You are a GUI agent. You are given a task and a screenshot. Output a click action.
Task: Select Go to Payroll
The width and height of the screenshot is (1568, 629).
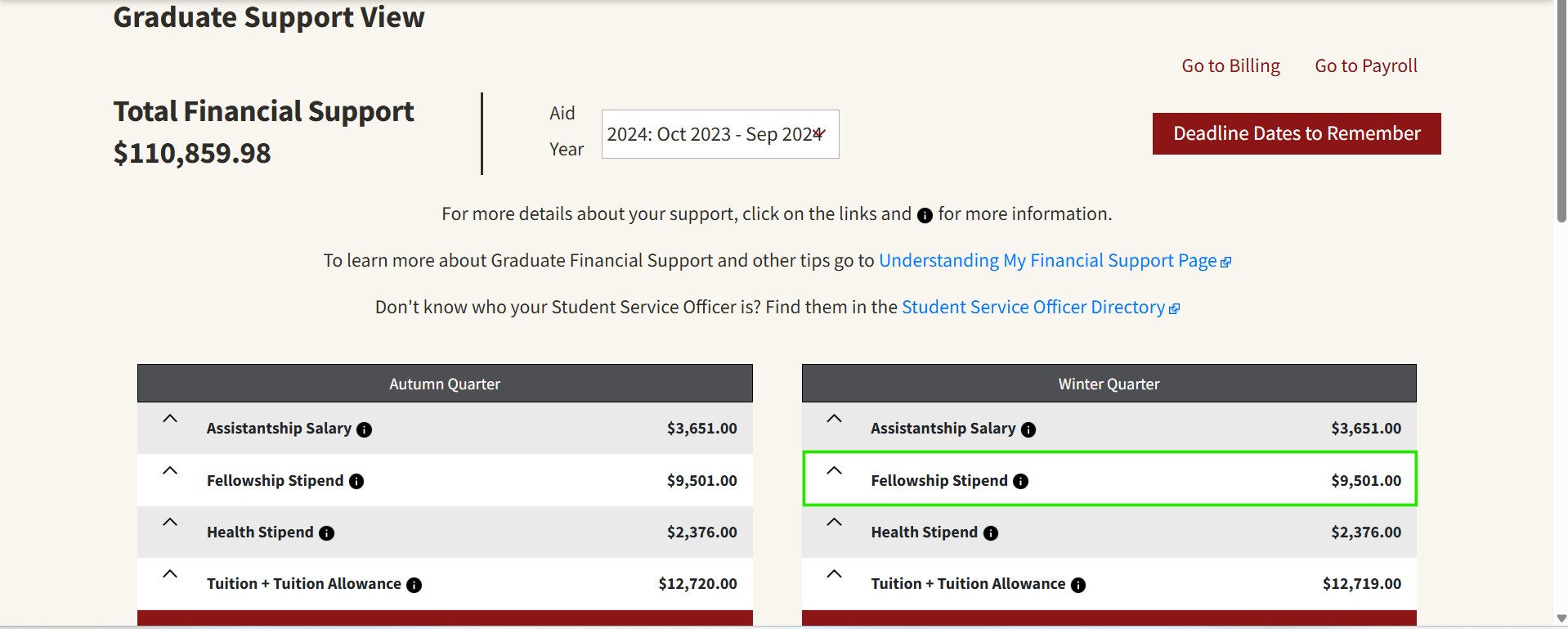point(1365,65)
